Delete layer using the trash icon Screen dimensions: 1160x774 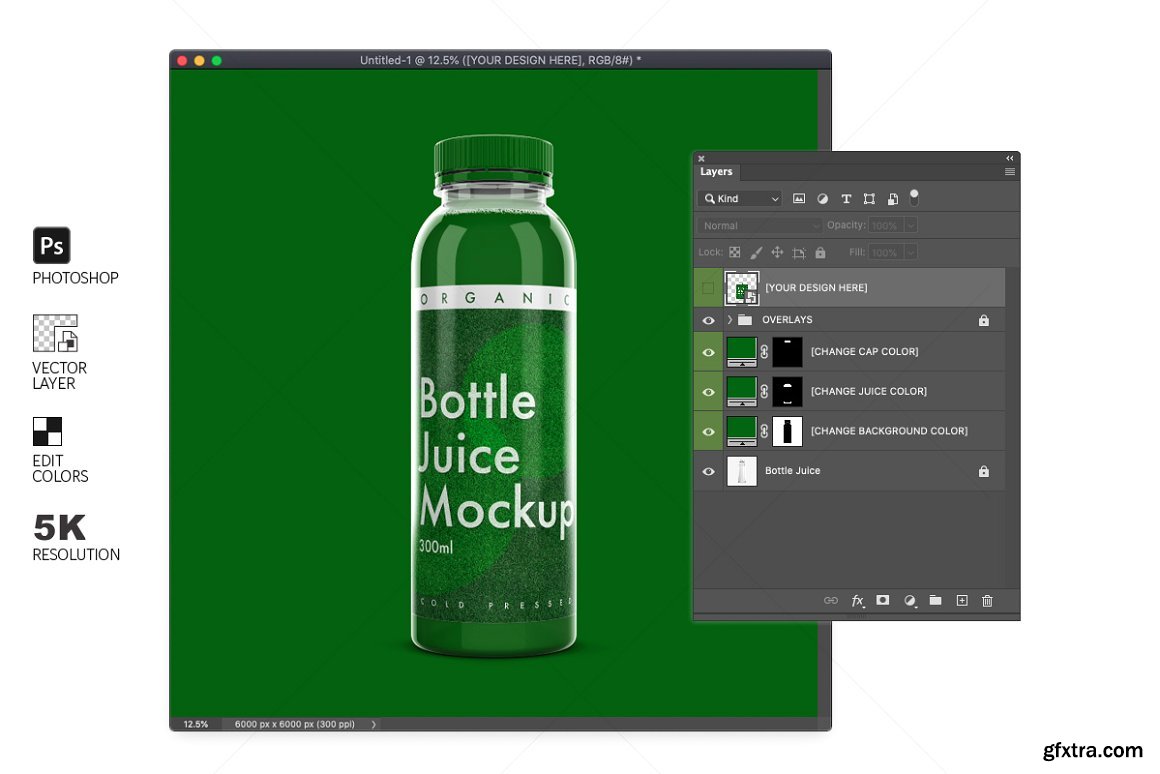(987, 601)
